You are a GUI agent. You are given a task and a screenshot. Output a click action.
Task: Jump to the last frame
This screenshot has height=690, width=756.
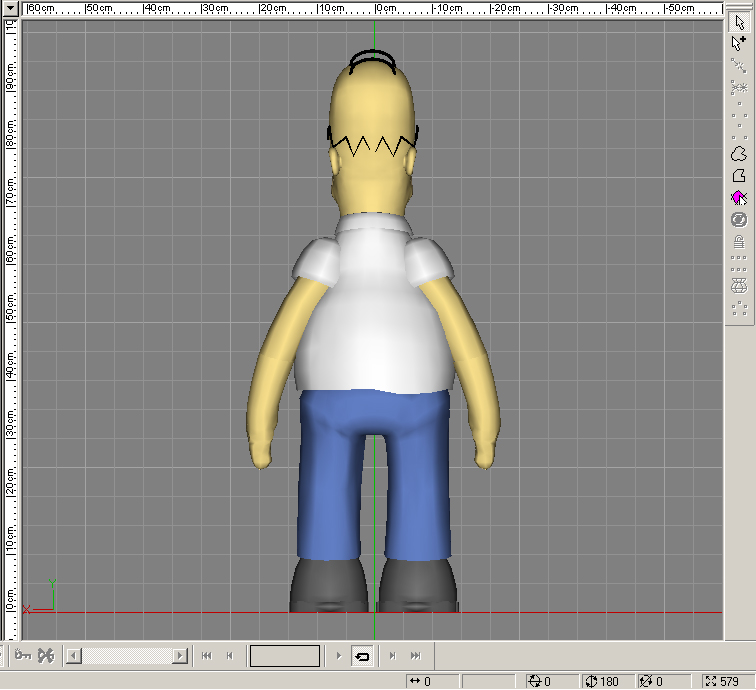[x=416, y=656]
